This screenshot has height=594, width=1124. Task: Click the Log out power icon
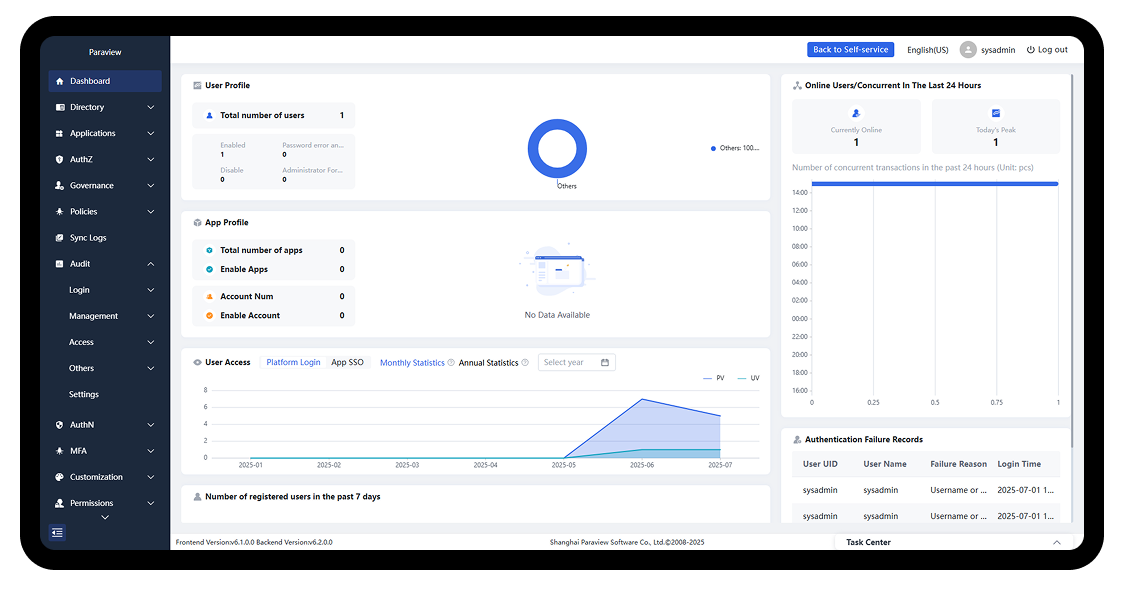coord(1030,49)
